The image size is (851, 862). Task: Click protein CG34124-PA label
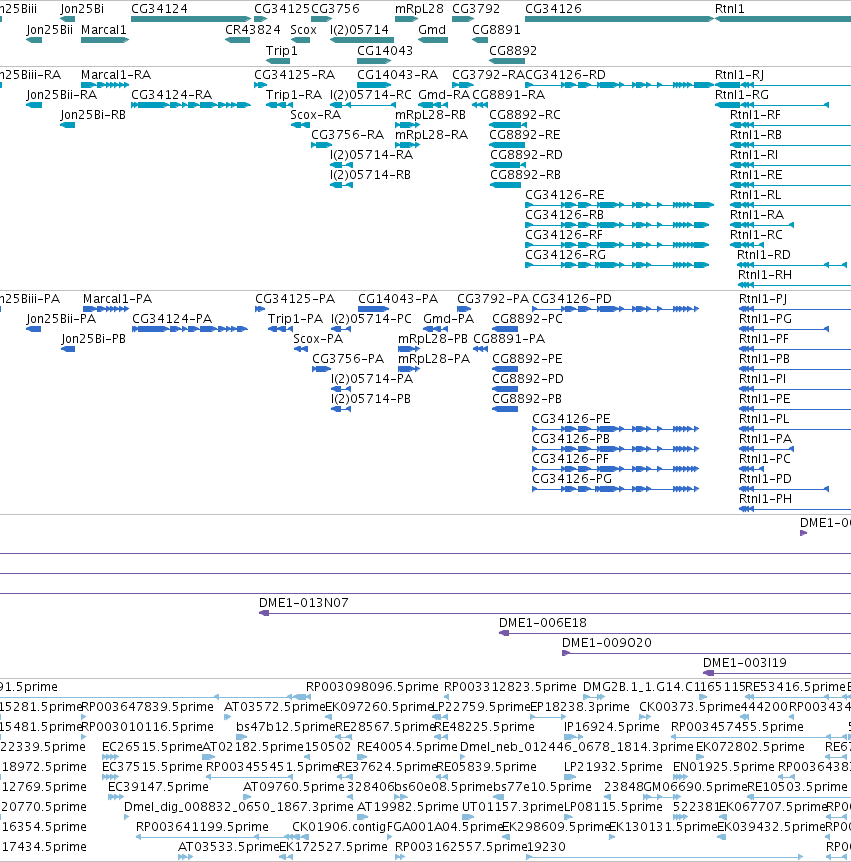[x=172, y=319]
